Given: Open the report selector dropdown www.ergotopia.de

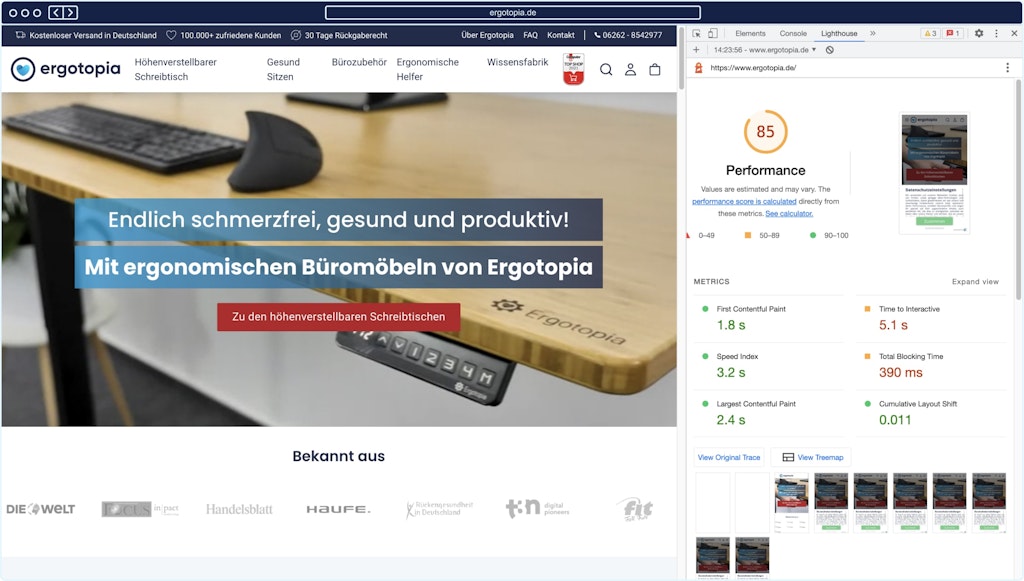Looking at the screenshot, I should [x=765, y=50].
